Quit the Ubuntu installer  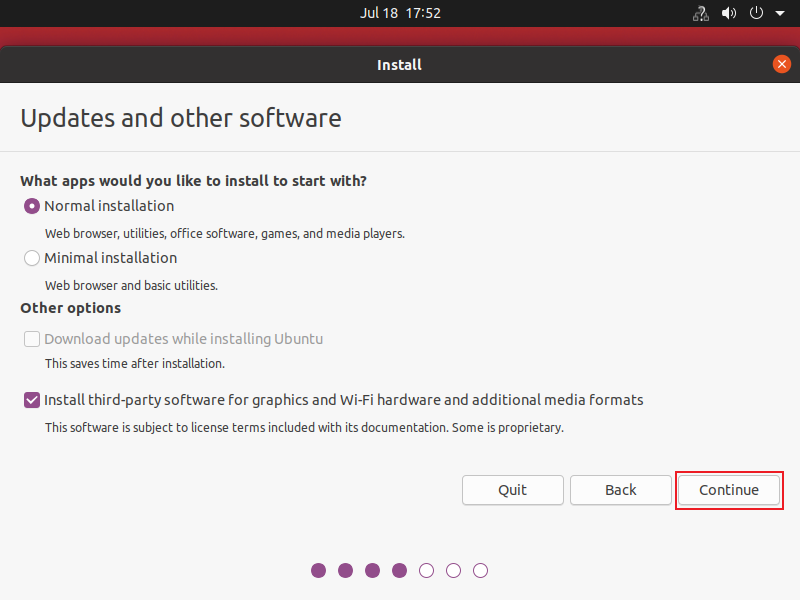tap(512, 490)
